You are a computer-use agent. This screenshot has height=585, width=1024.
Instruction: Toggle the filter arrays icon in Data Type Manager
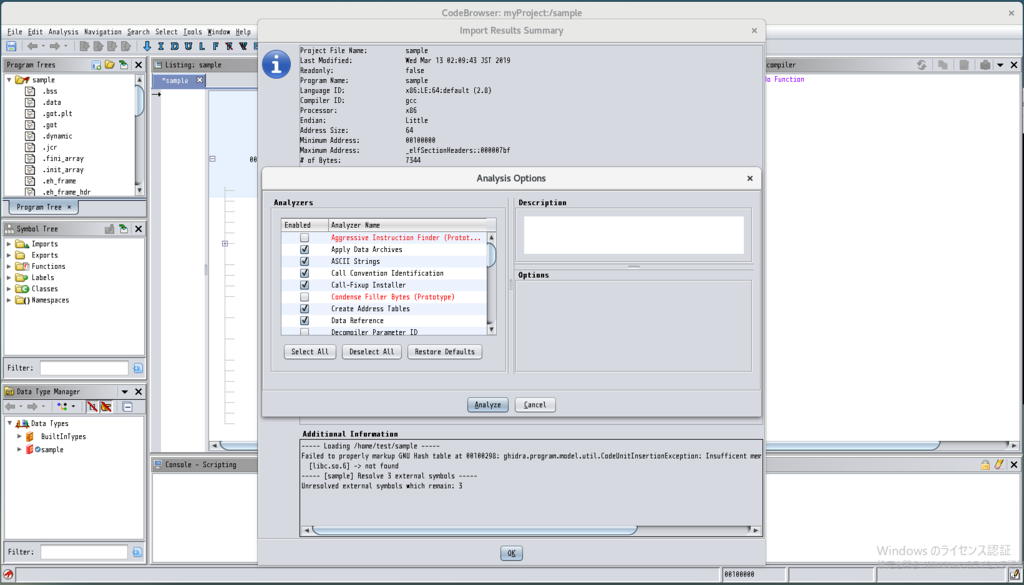pos(92,407)
